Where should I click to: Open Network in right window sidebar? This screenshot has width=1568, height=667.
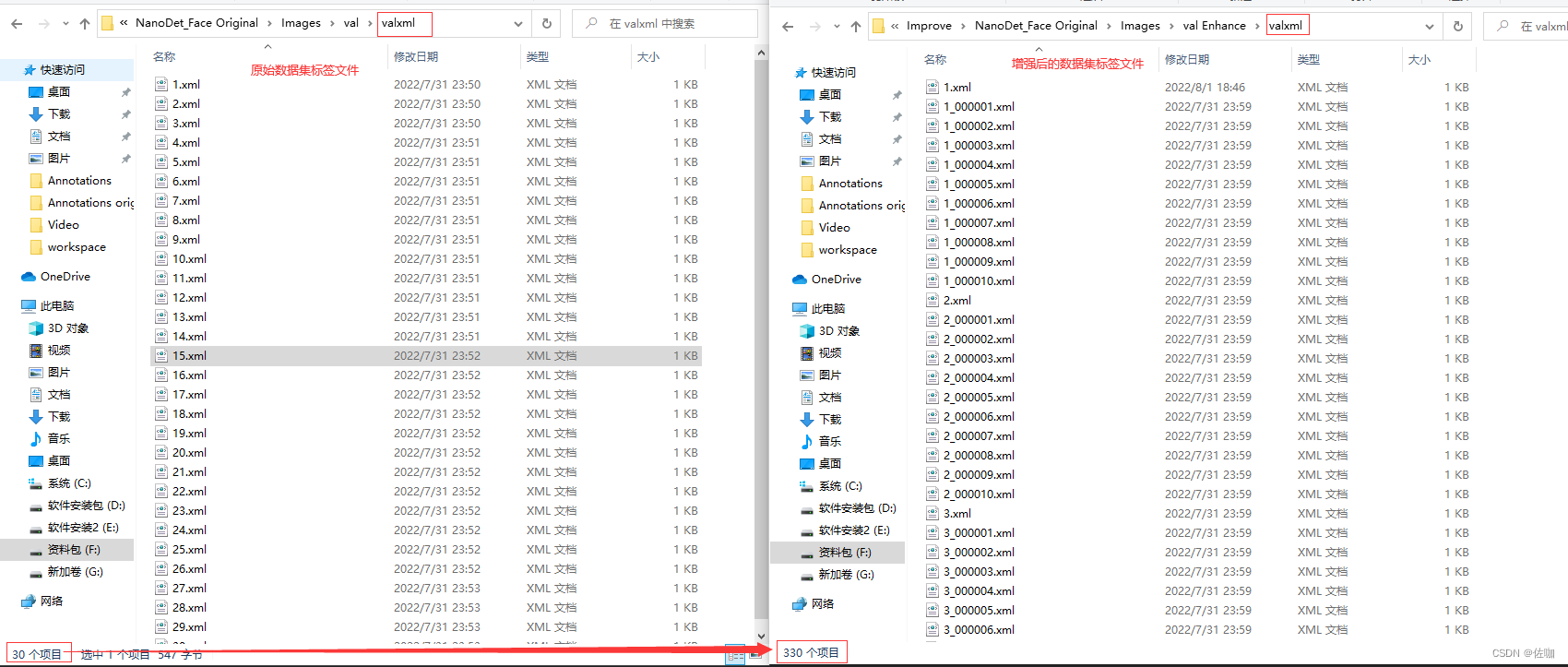click(x=813, y=603)
